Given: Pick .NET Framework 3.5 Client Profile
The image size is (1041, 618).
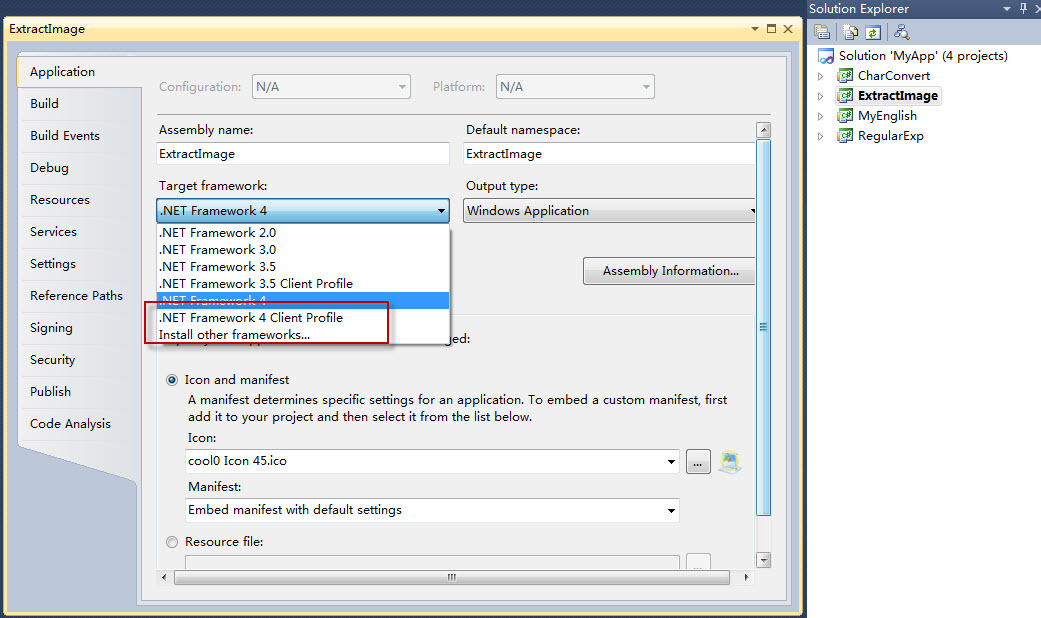Looking at the screenshot, I should click(303, 284).
